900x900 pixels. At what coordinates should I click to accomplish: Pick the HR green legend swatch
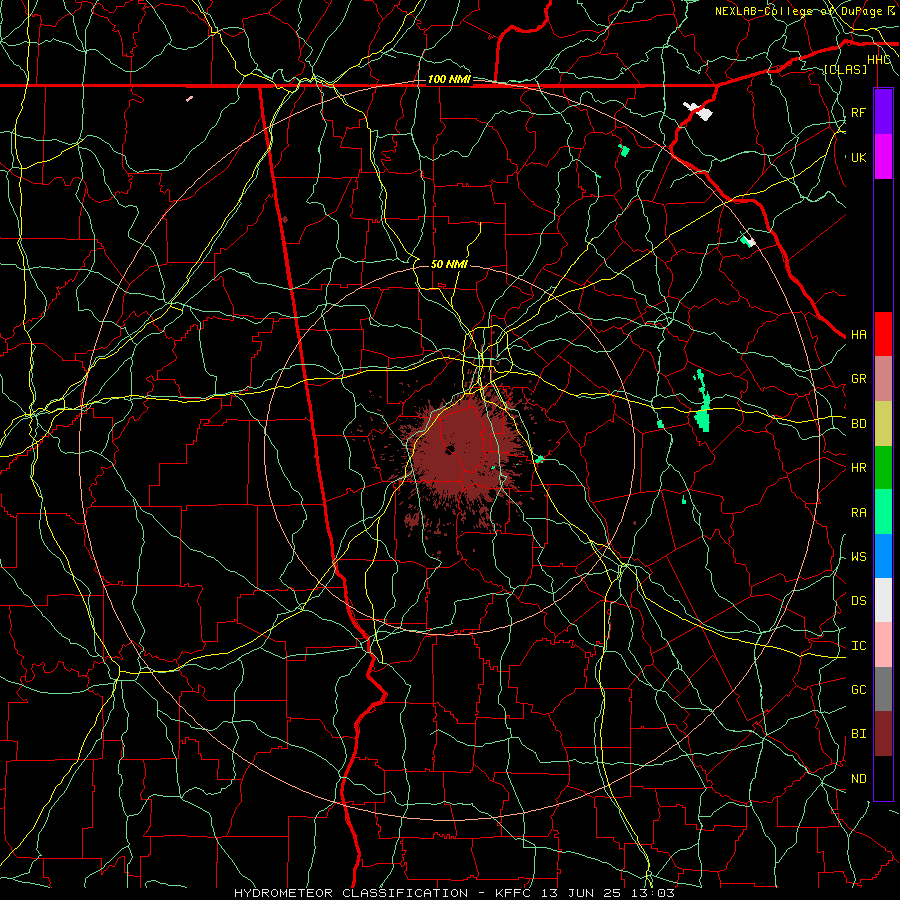883,467
